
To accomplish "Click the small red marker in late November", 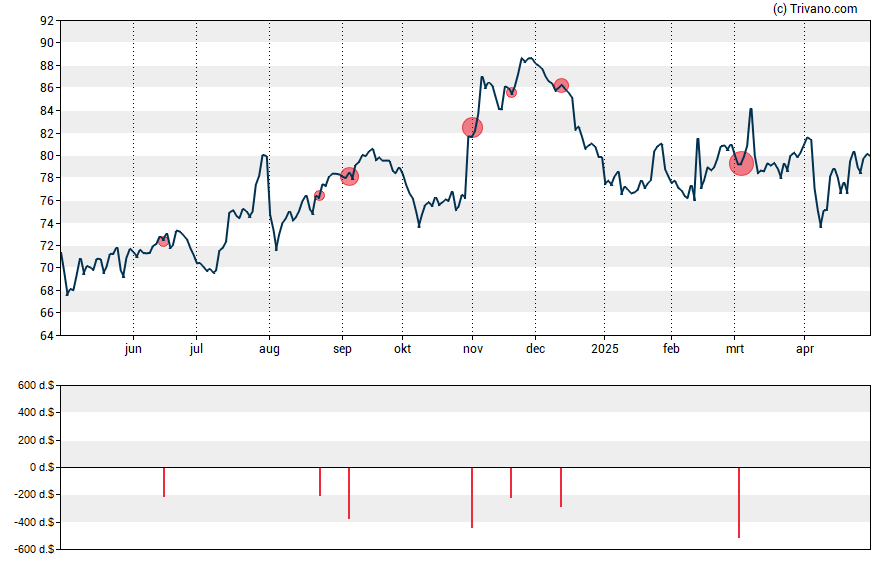I will tap(511, 92).
